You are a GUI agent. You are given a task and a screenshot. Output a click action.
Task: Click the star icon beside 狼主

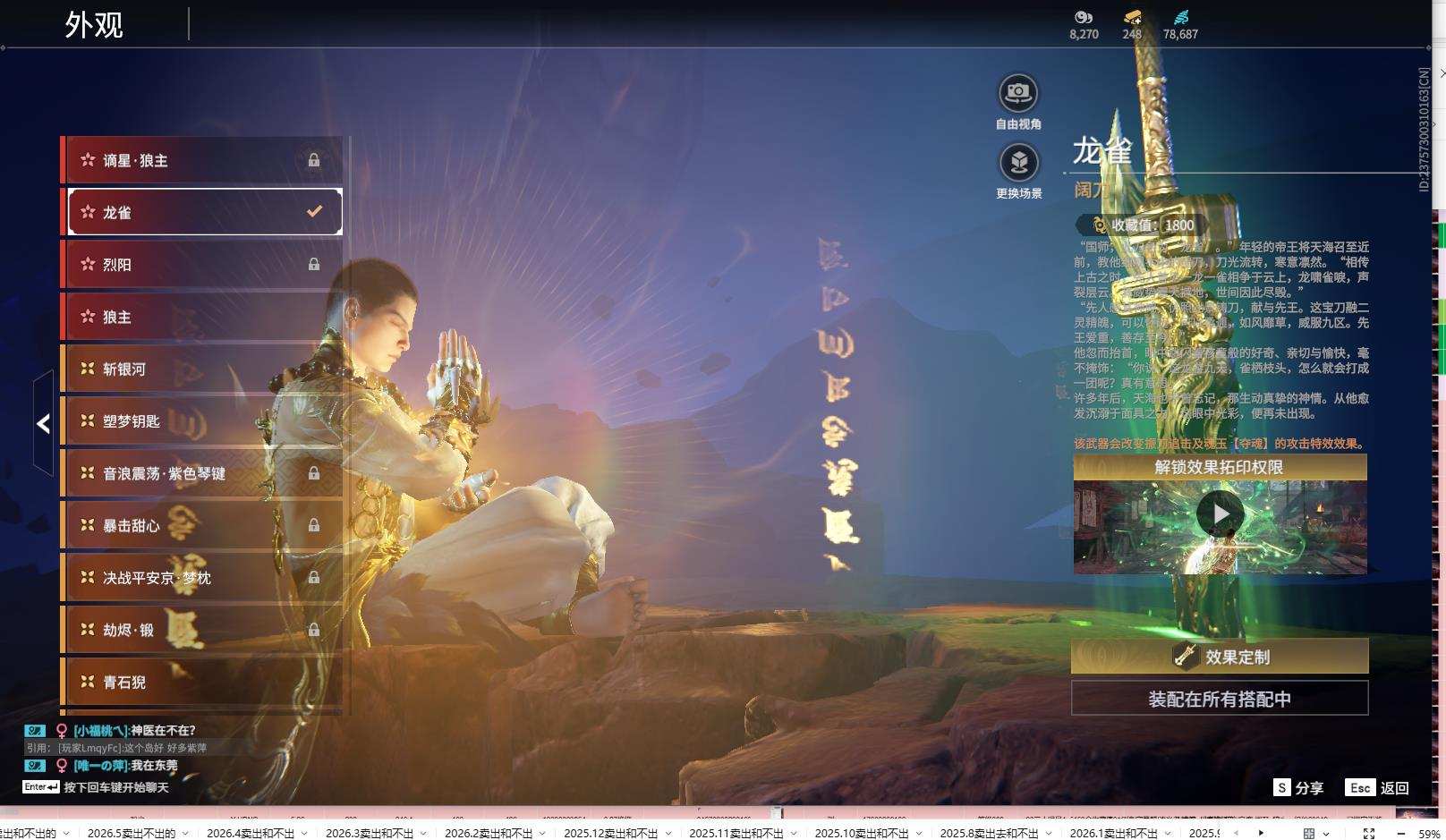pos(88,317)
